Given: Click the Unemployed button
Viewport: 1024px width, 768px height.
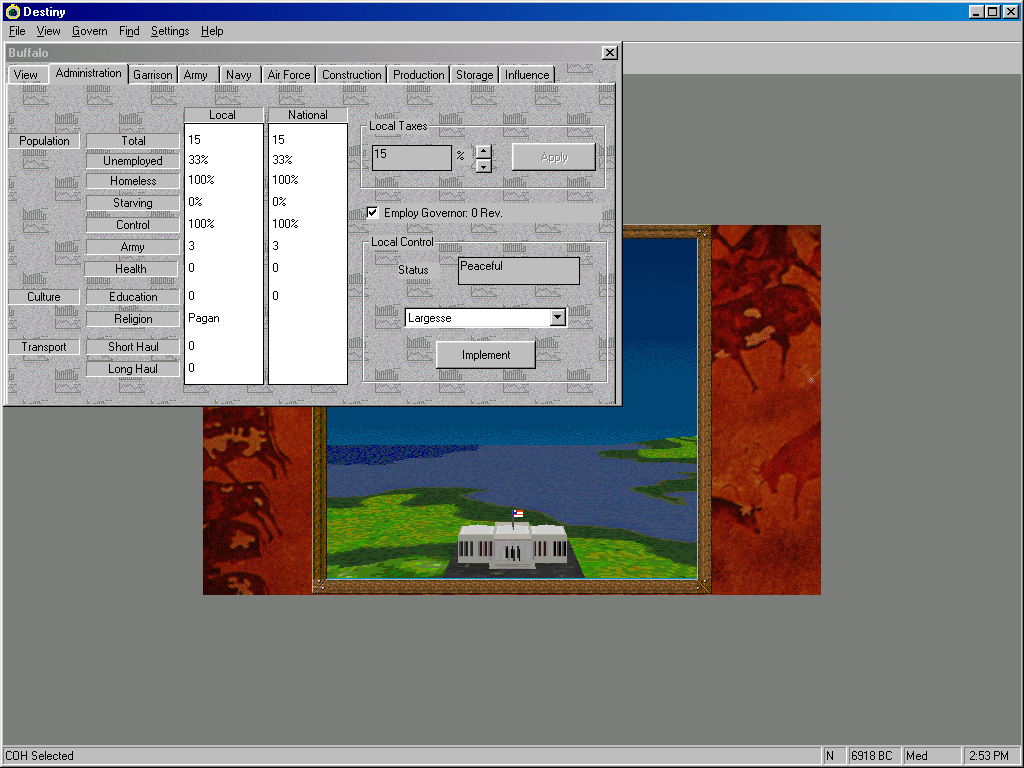Looking at the screenshot, I should [133, 161].
